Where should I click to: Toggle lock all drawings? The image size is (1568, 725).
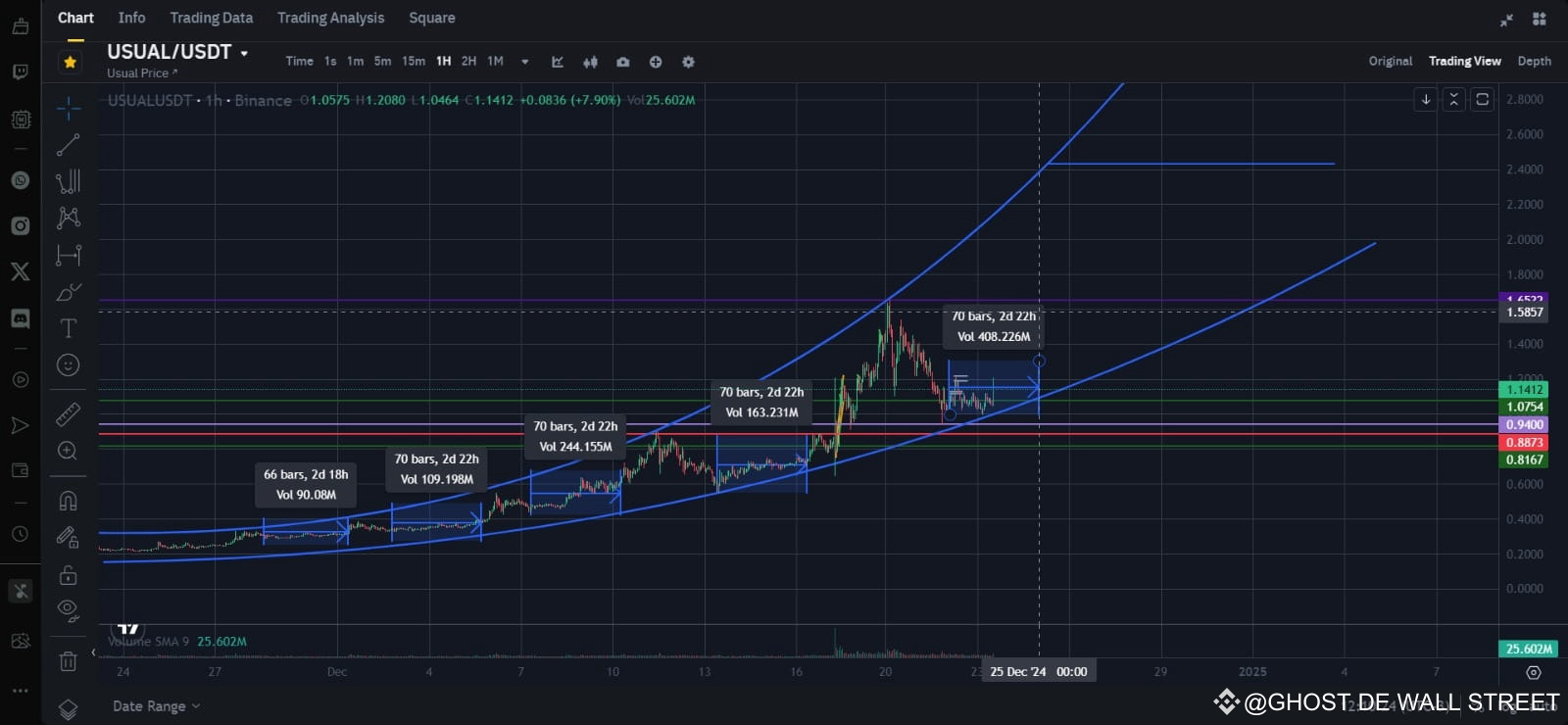point(68,574)
